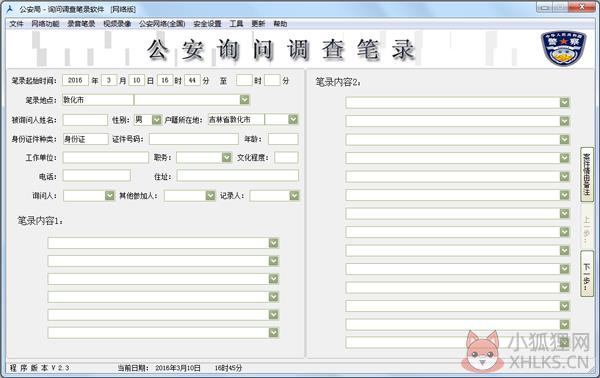This screenshot has height=378, width=600.
Task: Open the 网络功能 menu
Action: [x=45, y=24]
